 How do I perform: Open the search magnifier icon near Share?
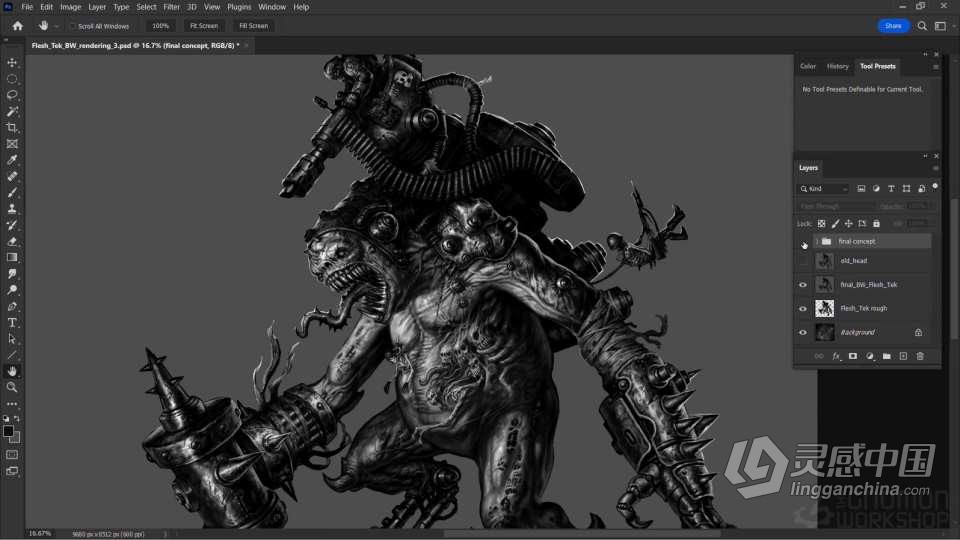point(922,26)
